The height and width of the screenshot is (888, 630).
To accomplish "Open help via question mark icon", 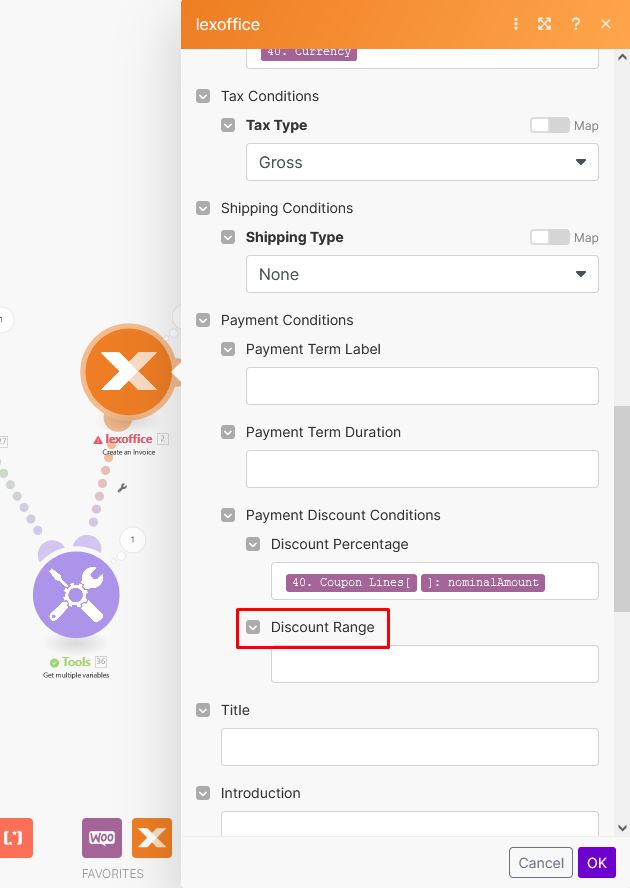I will pyautogui.click(x=576, y=24).
